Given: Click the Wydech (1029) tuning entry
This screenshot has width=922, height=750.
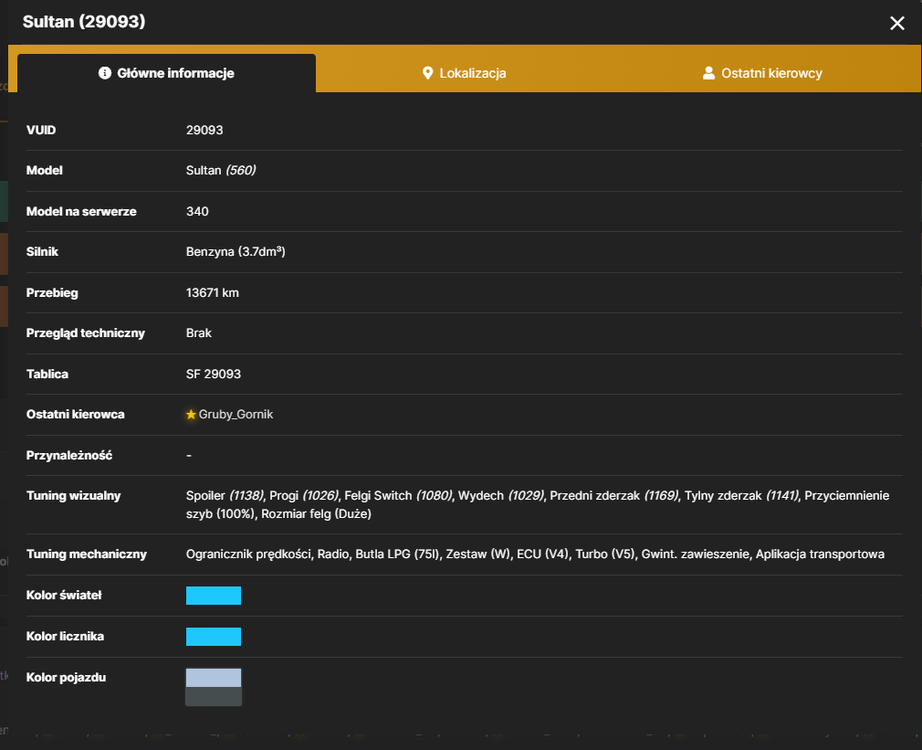Looking at the screenshot, I should [501, 496].
